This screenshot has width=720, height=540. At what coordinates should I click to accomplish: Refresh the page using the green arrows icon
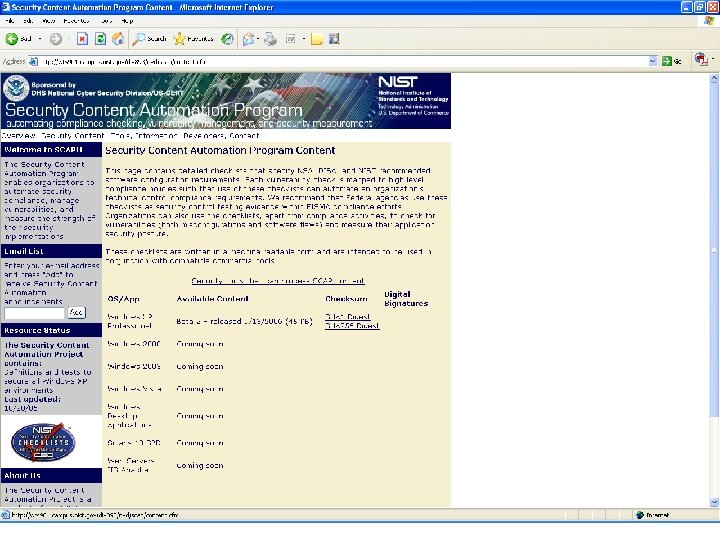coord(100,39)
